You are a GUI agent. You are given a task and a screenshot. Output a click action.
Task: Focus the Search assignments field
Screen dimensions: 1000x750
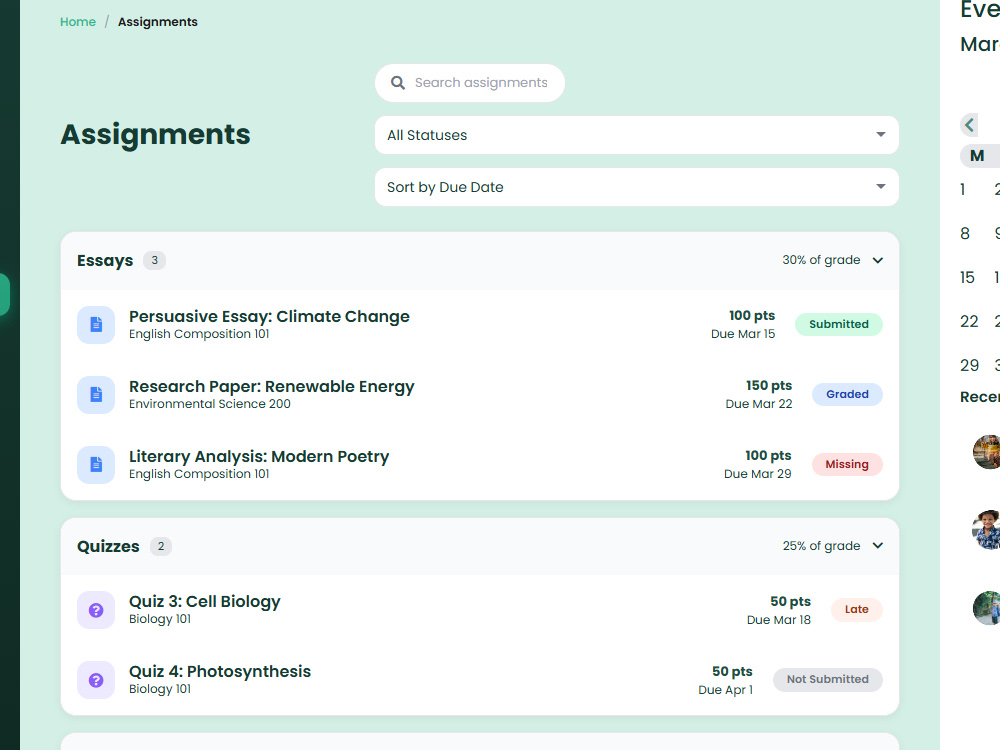tap(470, 83)
